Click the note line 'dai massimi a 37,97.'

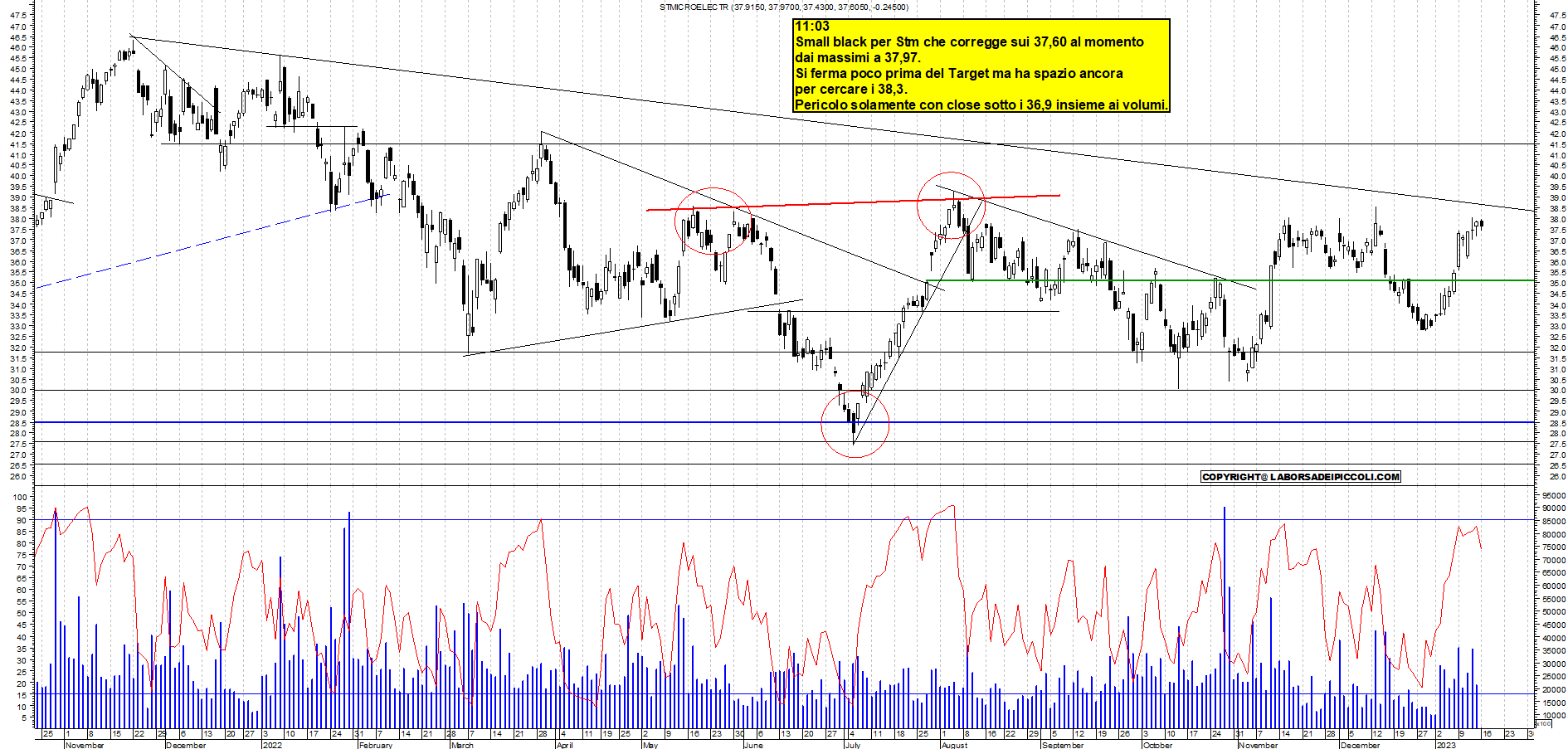pos(858,58)
